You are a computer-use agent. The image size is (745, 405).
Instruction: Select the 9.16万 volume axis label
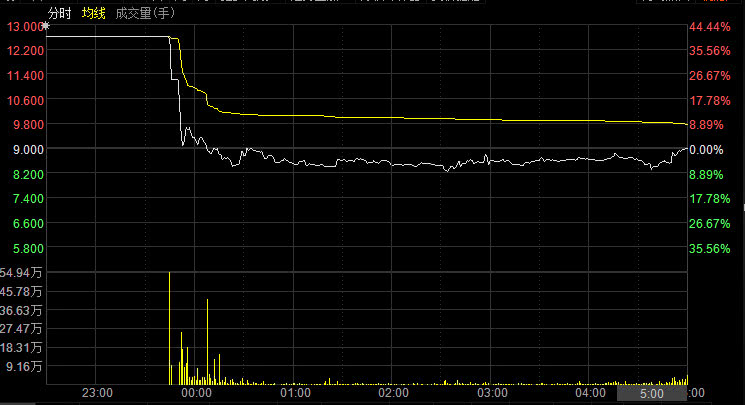[x=25, y=367]
